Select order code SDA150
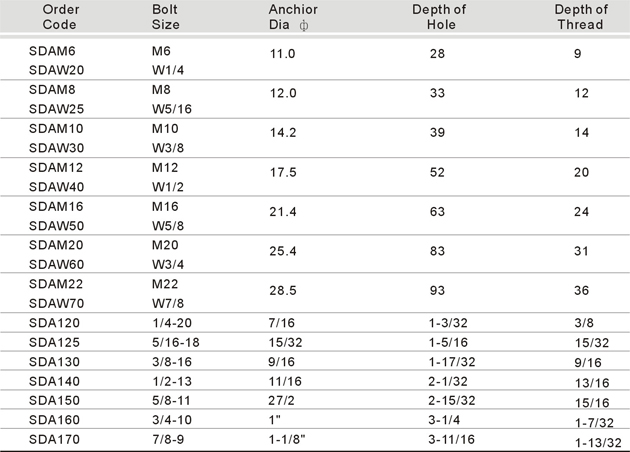The image size is (630, 452). click(54, 401)
